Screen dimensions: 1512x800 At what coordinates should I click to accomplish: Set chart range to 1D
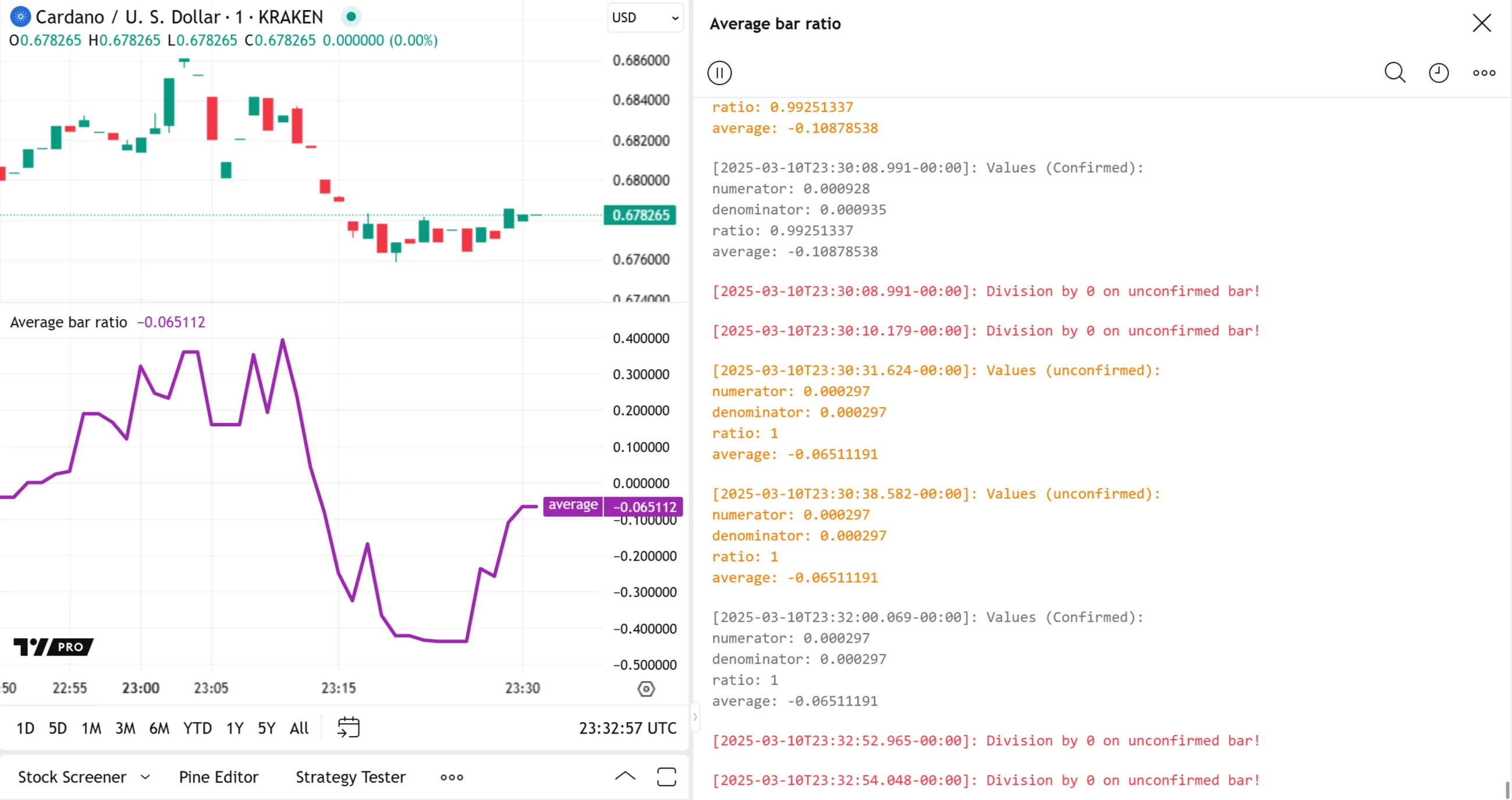(25, 728)
